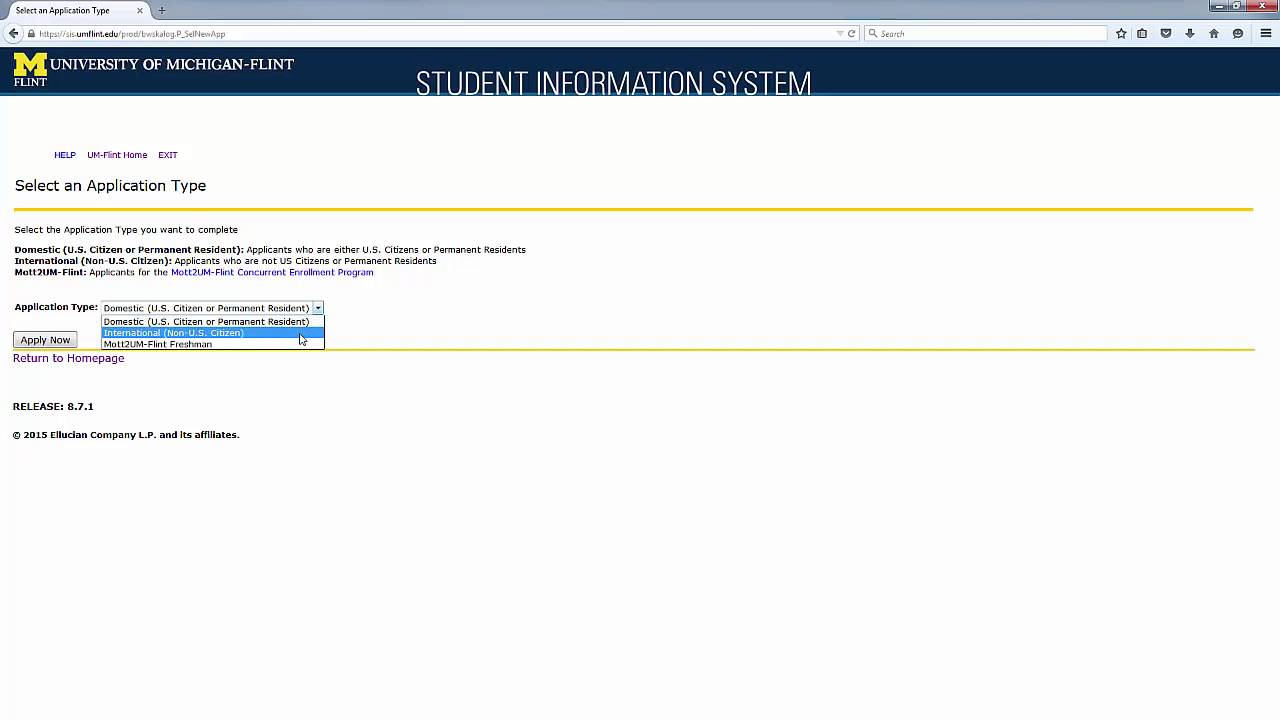This screenshot has height=720, width=1280.
Task: Focus the browser Search field
Action: coord(985,33)
